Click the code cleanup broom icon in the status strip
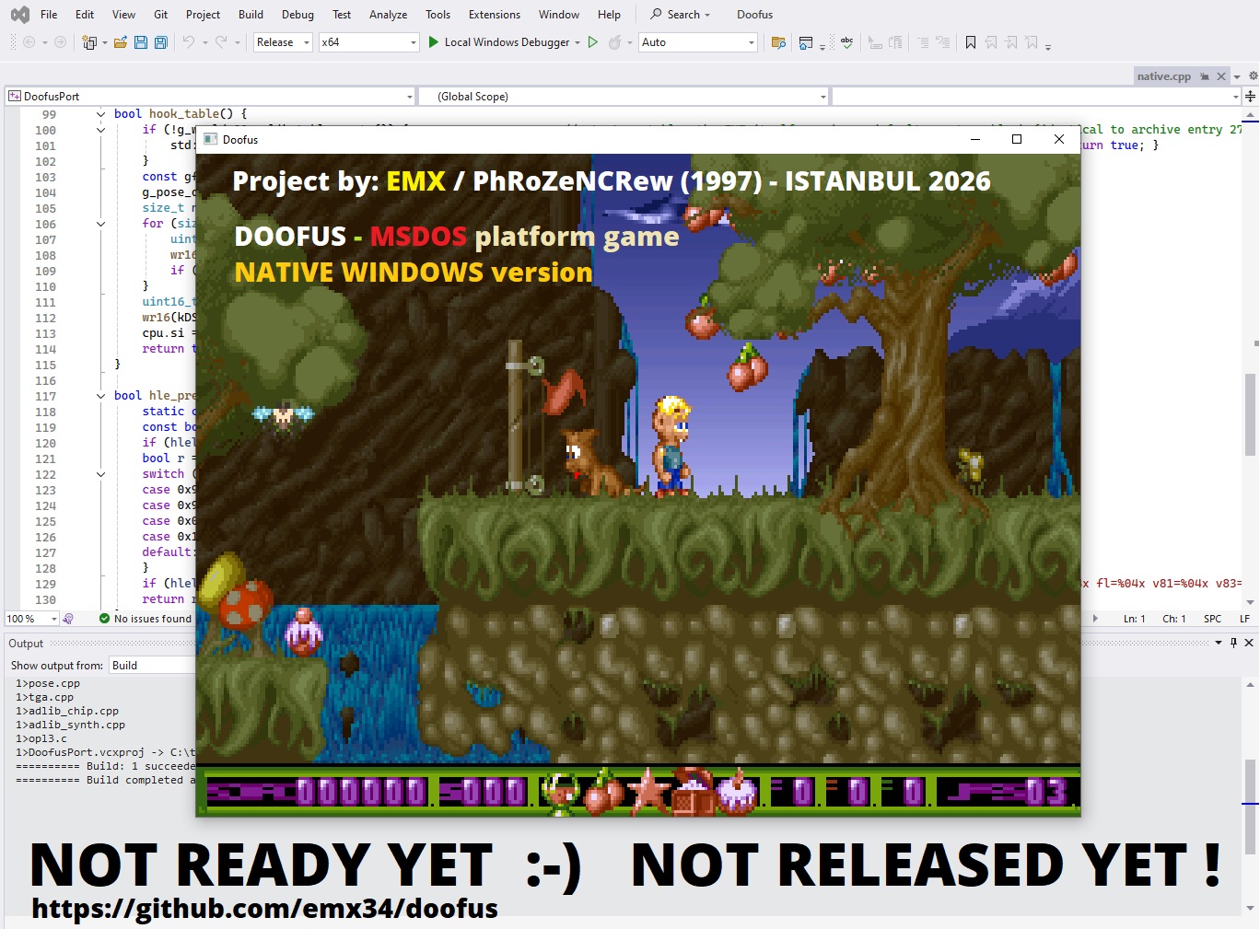The height and width of the screenshot is (952, 1260). click(68, 619)
